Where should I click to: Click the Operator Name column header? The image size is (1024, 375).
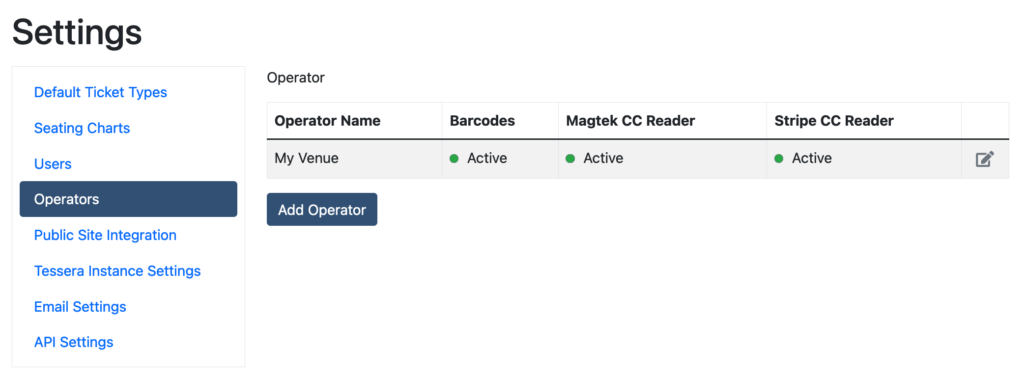tap(327, 121)
